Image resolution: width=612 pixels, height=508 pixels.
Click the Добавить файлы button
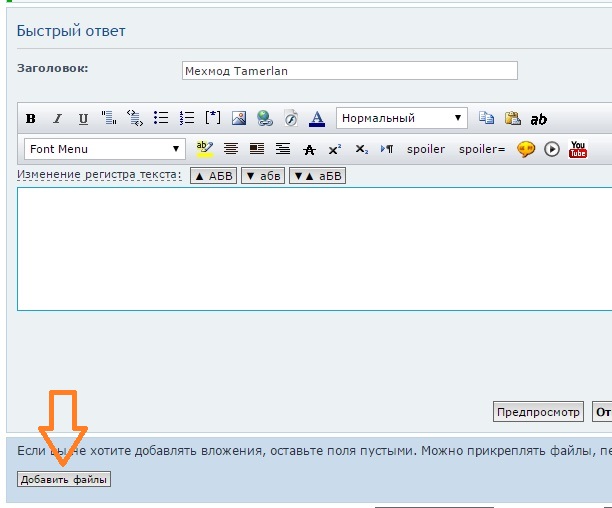[64, 479]
